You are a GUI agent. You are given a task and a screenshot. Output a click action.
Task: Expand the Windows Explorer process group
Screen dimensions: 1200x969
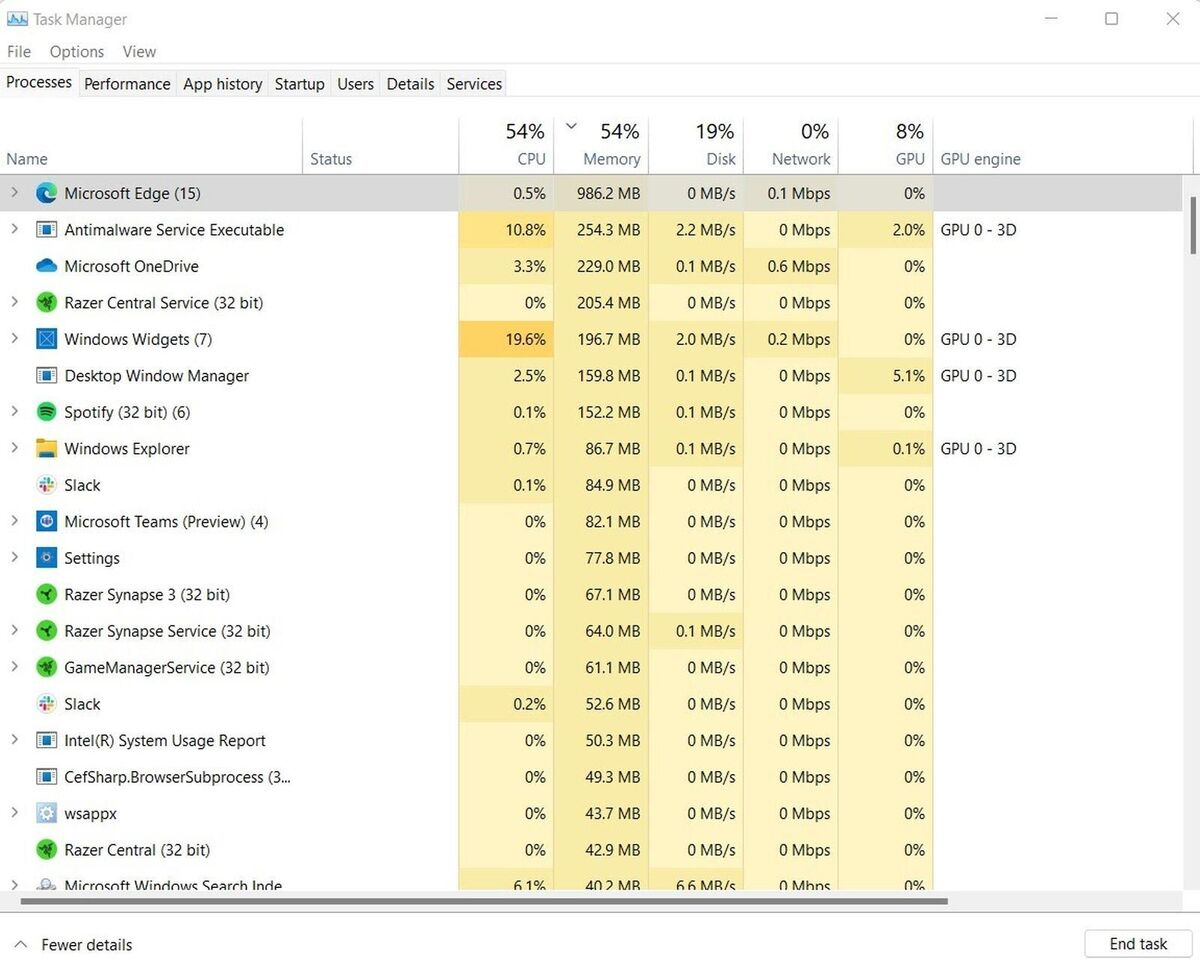coord(14,449)
